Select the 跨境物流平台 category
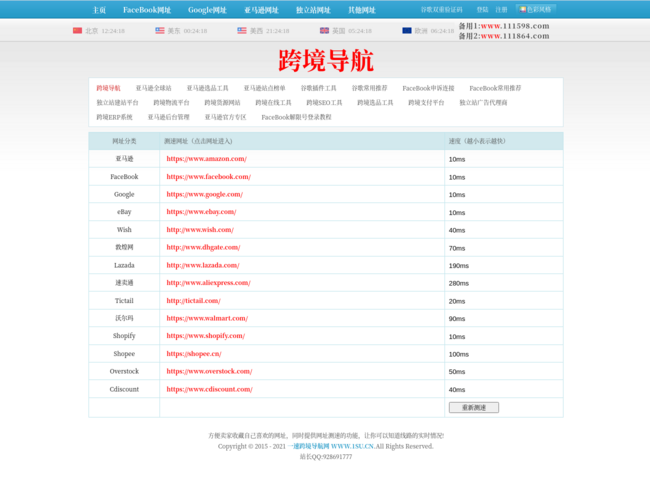 (x=171, y=102)
